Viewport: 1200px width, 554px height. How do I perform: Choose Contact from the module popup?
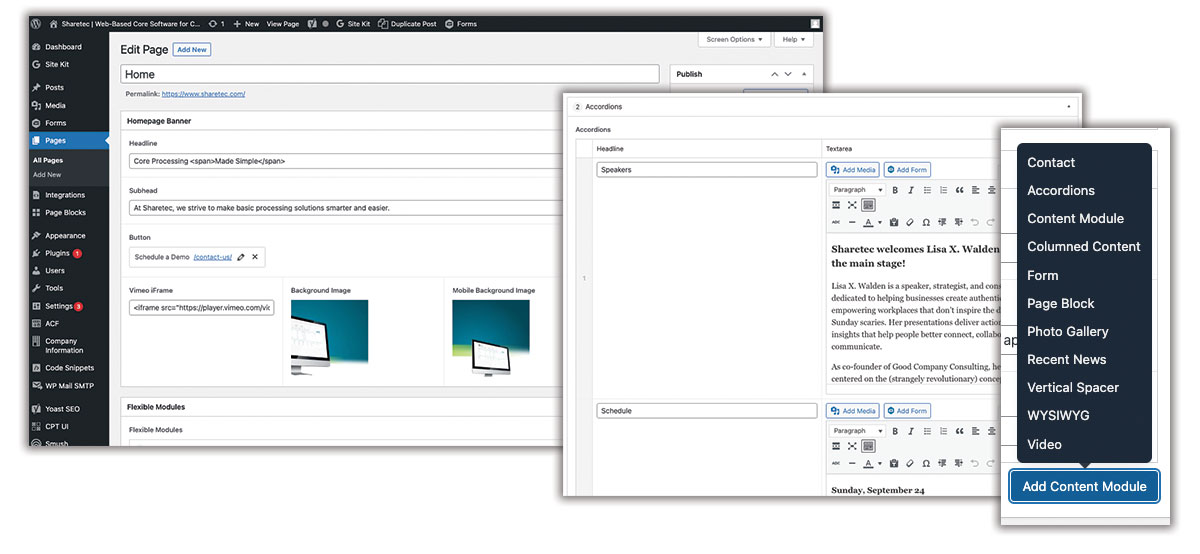[x=1051, y=162]
